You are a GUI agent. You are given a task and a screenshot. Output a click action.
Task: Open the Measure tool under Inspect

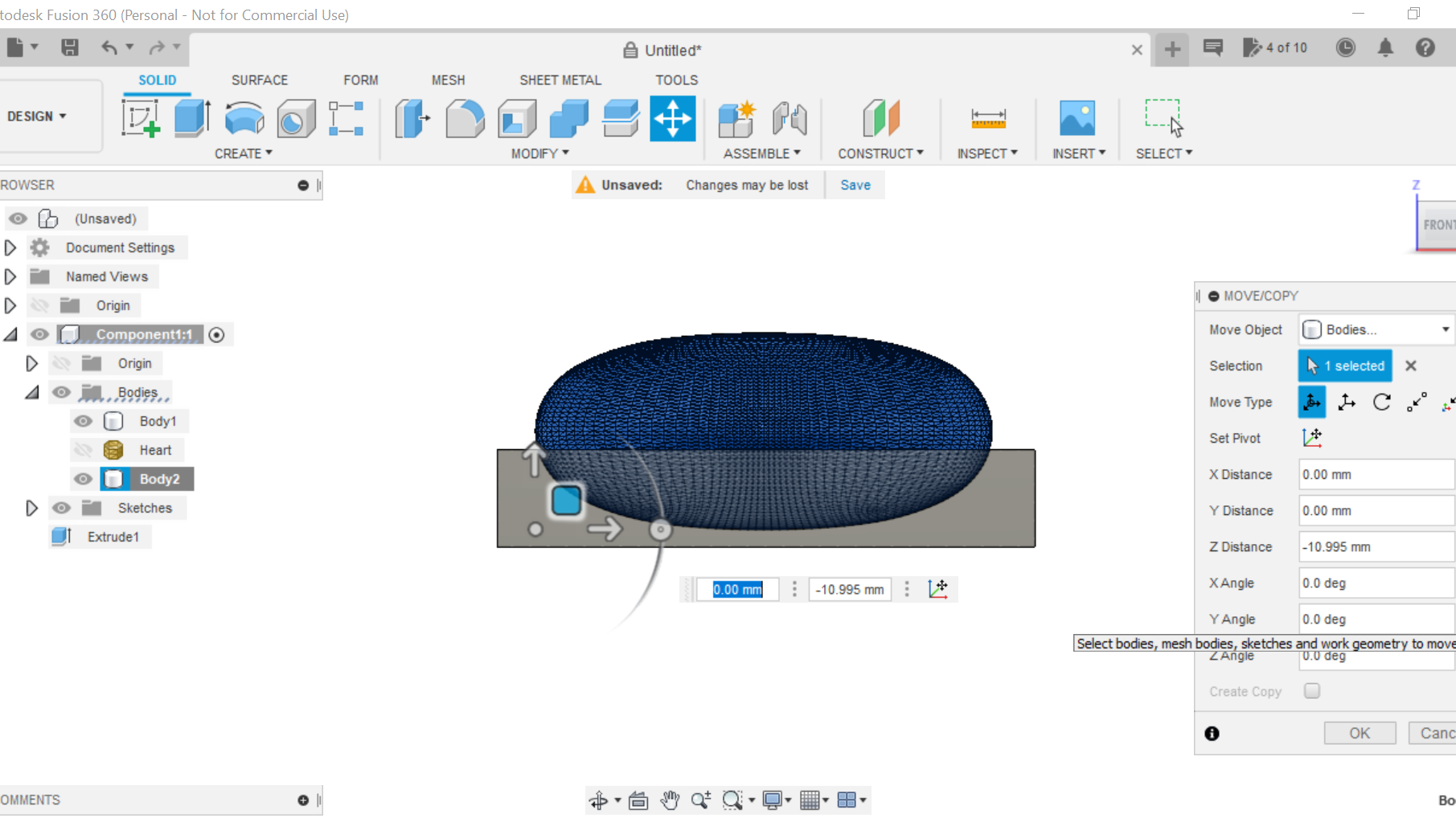(987, 118)
